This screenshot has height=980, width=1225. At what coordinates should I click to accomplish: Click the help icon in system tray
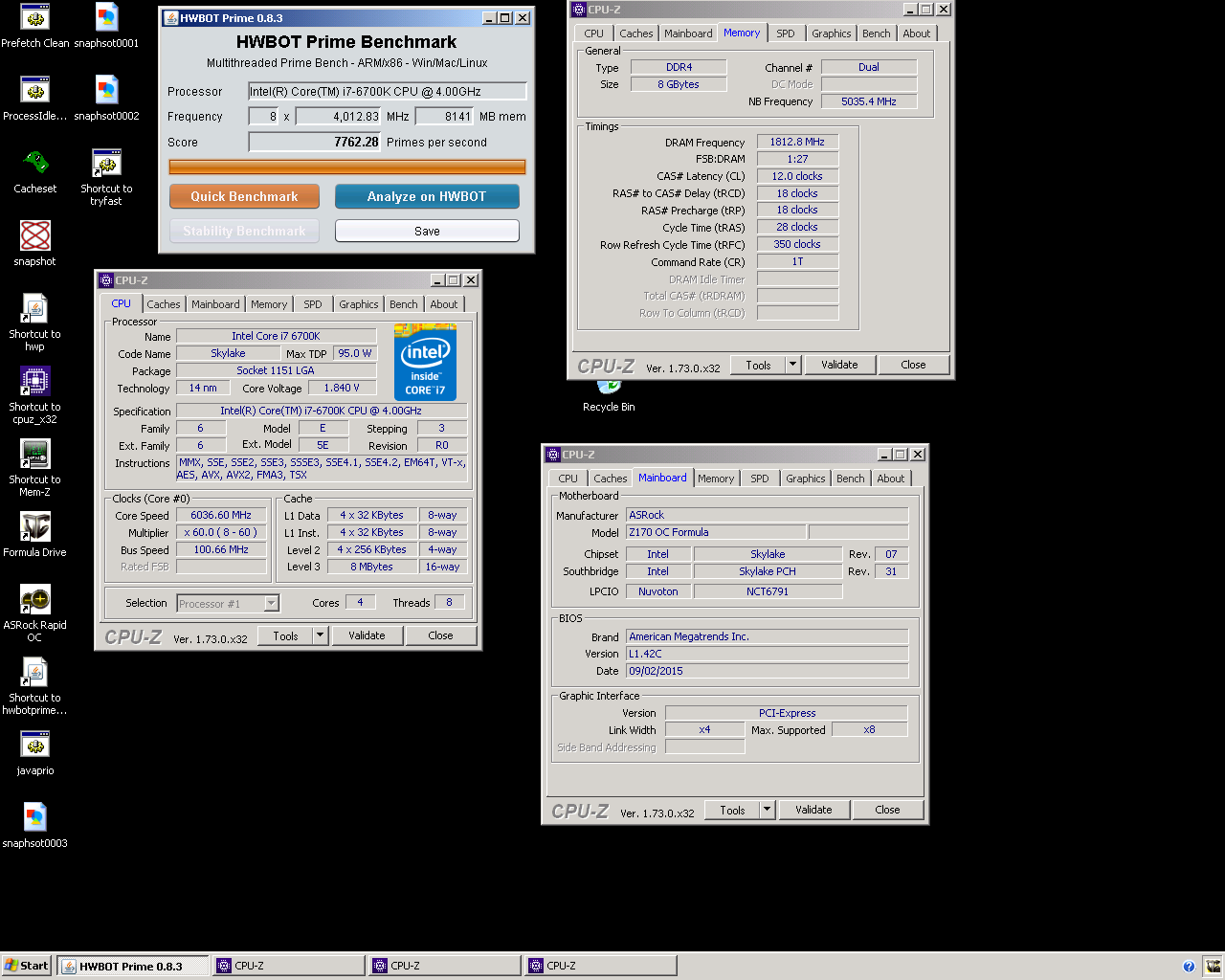pyautogui.click(x=1189, y=967)
